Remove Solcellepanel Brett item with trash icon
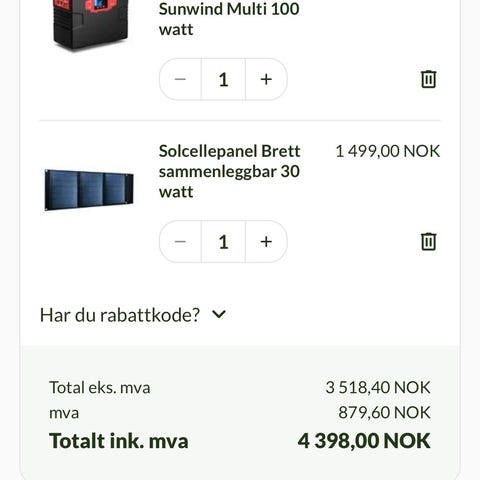The image size is (480, 480). (428, 241)
